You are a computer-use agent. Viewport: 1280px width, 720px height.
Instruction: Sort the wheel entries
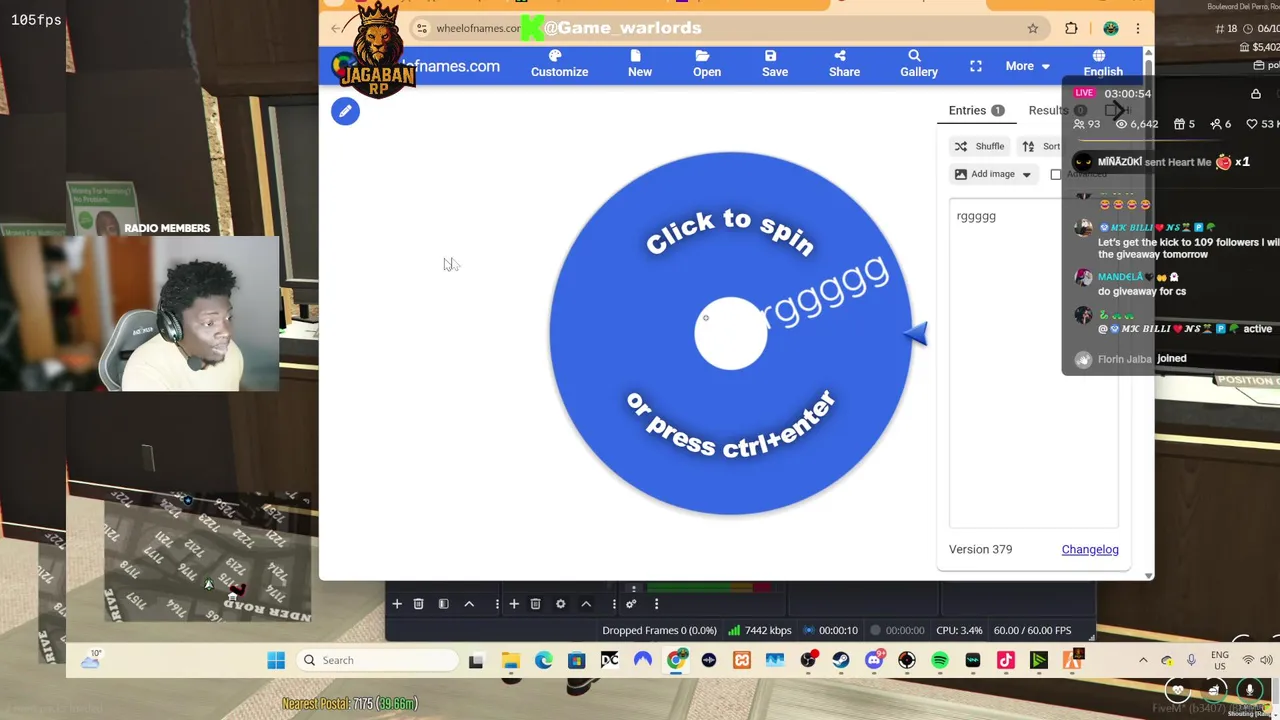tap(1041, 146)
